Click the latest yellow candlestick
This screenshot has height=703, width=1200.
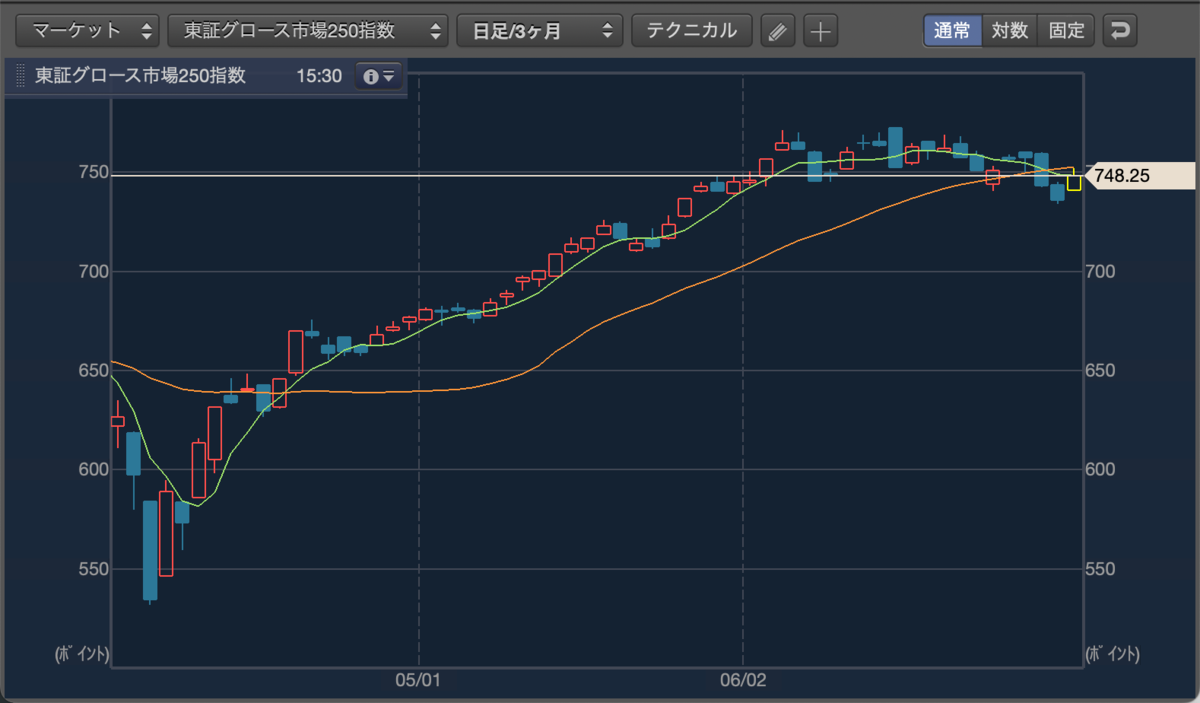[1074, 181]
